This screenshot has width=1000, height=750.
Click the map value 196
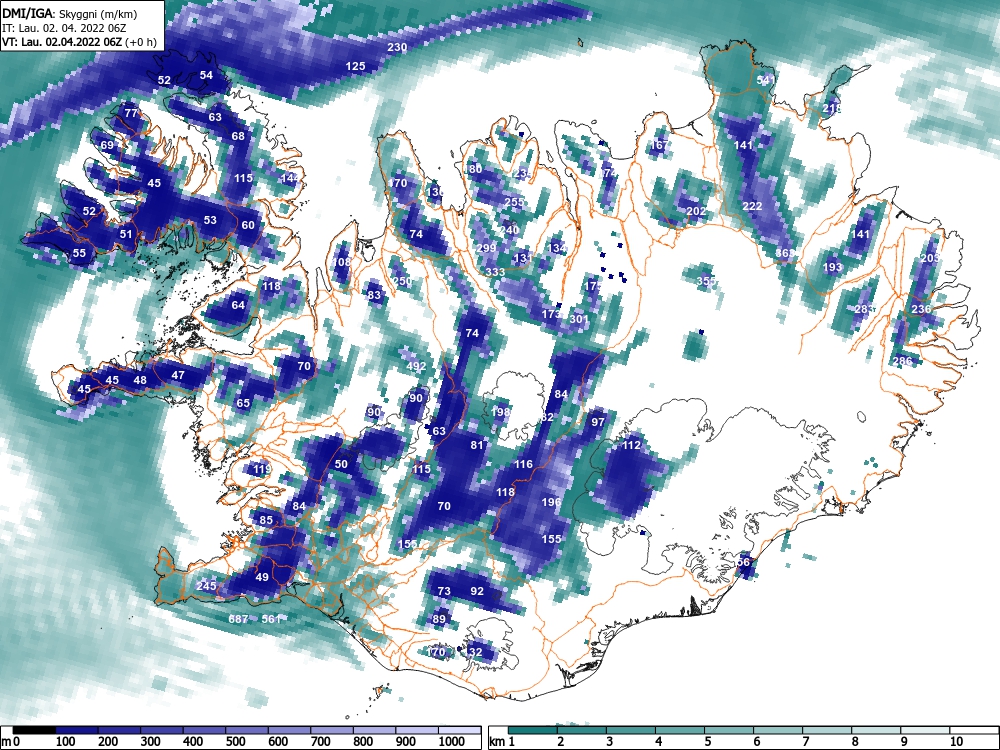click(x=551, y=502)
